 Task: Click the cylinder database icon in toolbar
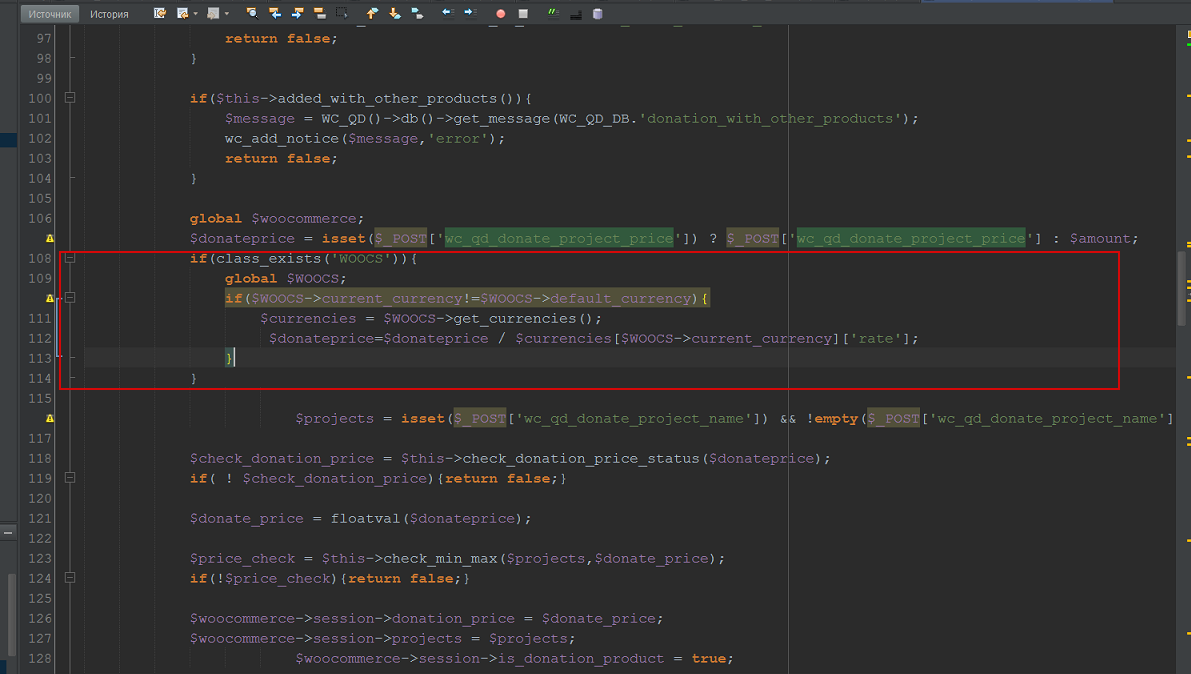coord(598,14)
